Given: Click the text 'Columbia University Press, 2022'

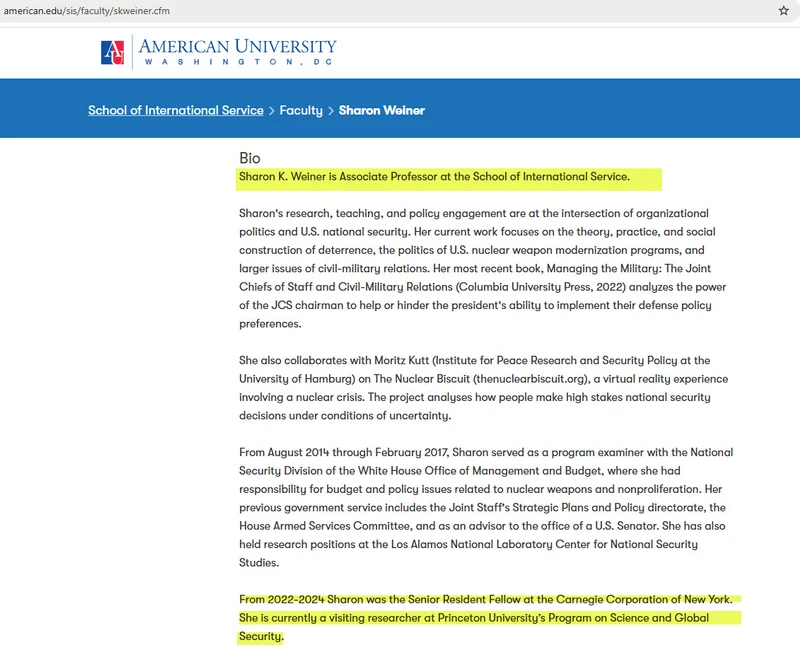Looking at the screenshot, I should click(542, 287).
